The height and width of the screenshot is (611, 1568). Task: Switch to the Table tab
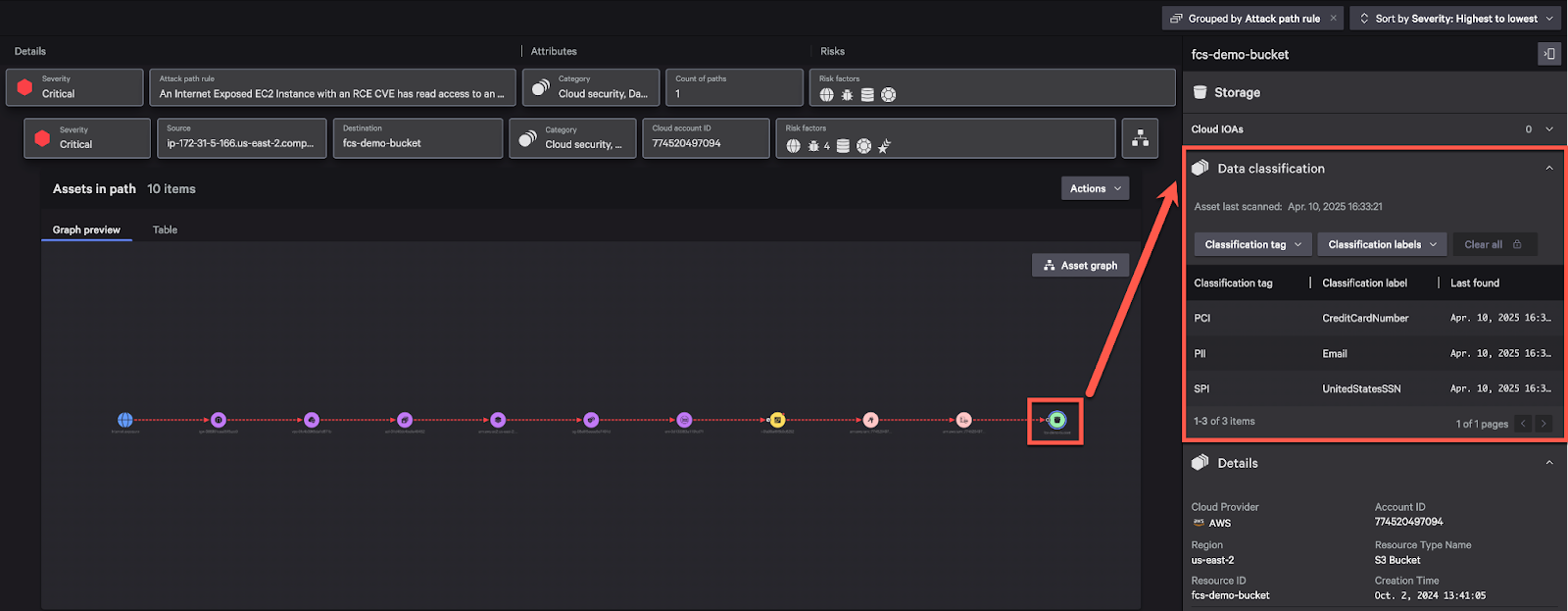tap(165, 229)
